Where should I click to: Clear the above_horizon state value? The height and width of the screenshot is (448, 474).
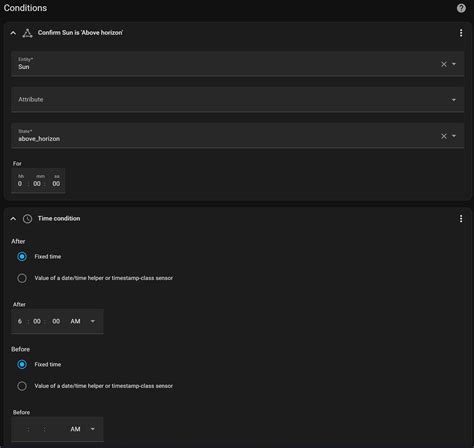tap(444, 136)
